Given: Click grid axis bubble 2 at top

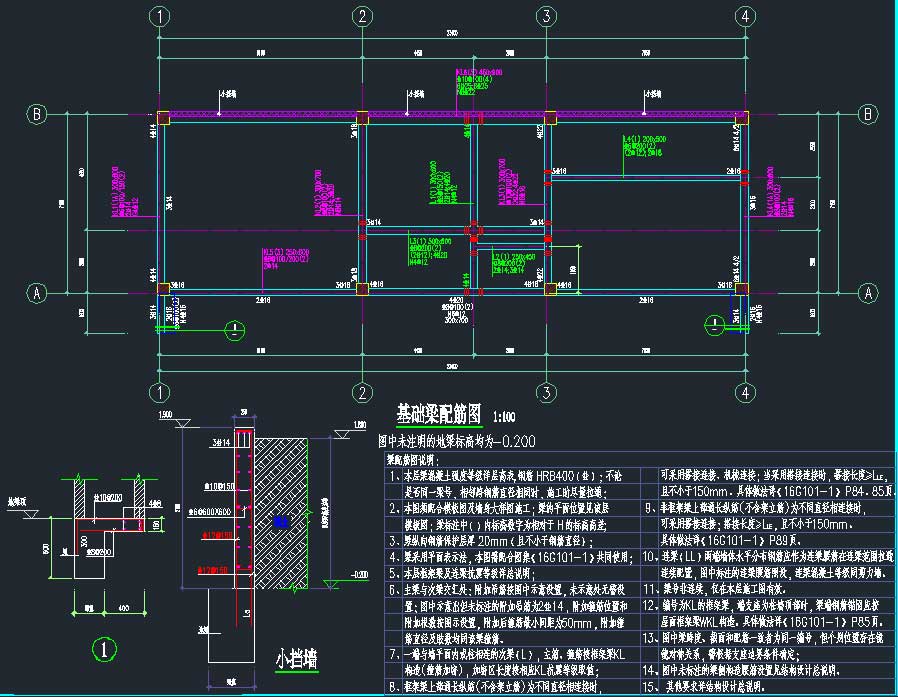Looking at the screenshot, I should click(x=362, y=17).
